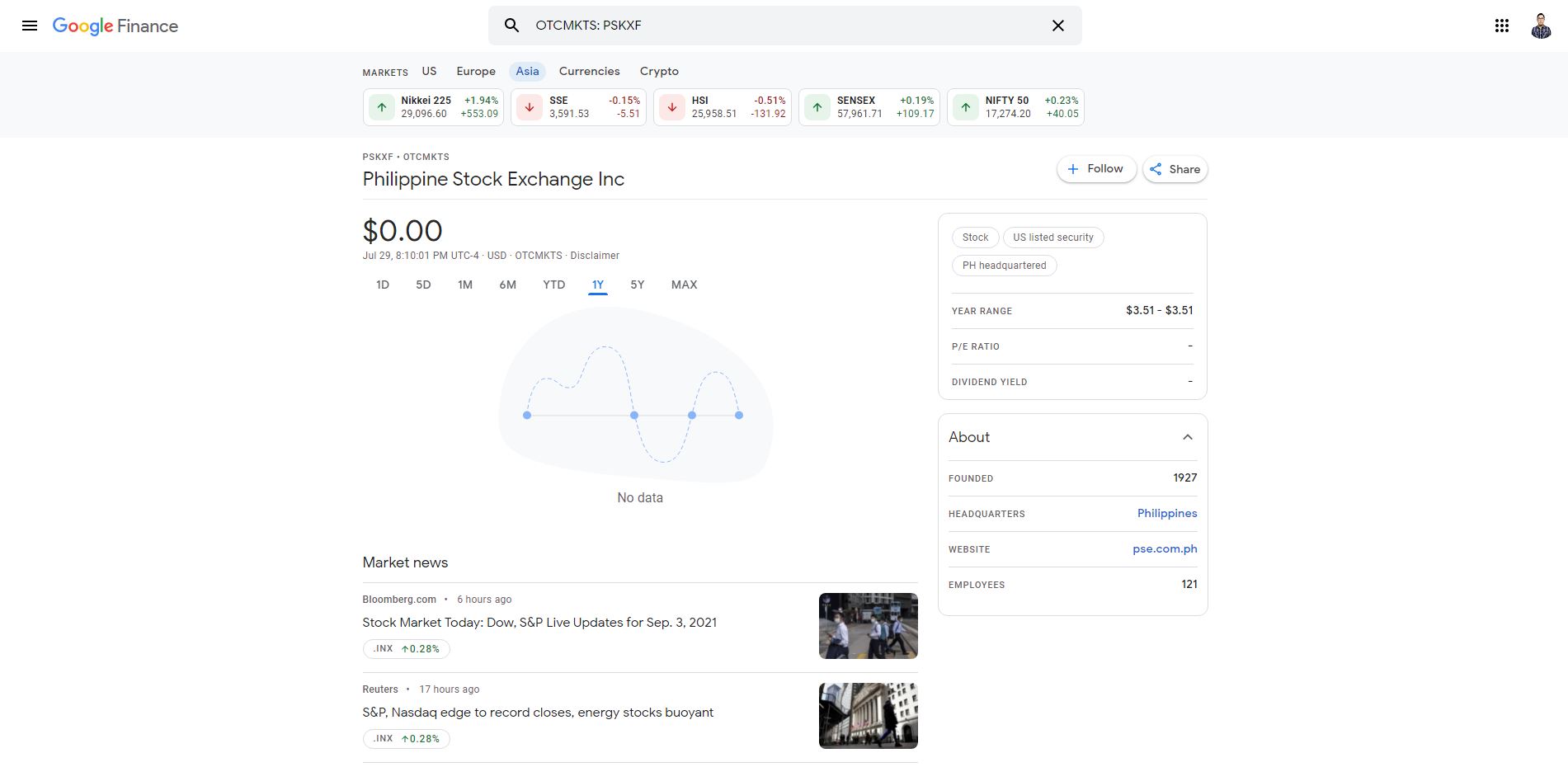Open the pse.com.ph website link
This screenshot has width=1568, height=767.
1165,548
